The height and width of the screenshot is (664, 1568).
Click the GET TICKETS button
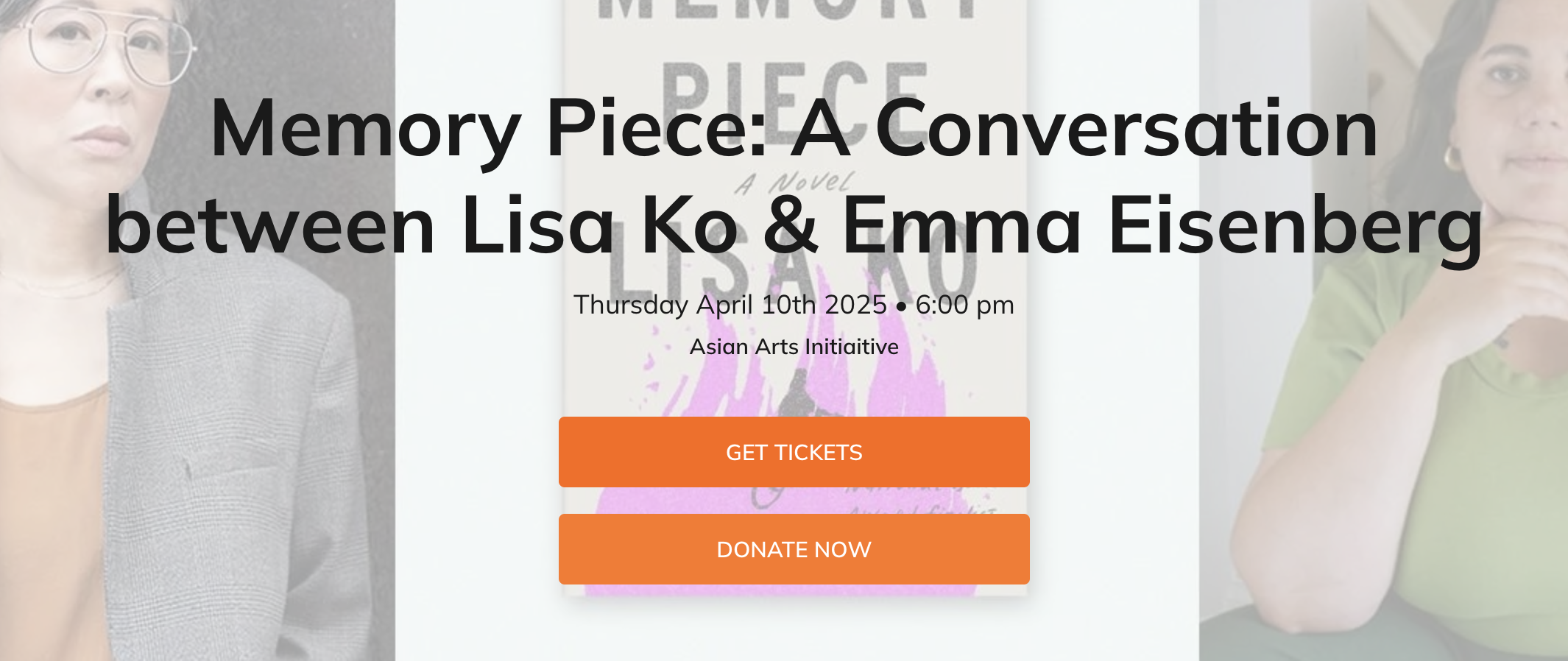[x=794, y=452]
